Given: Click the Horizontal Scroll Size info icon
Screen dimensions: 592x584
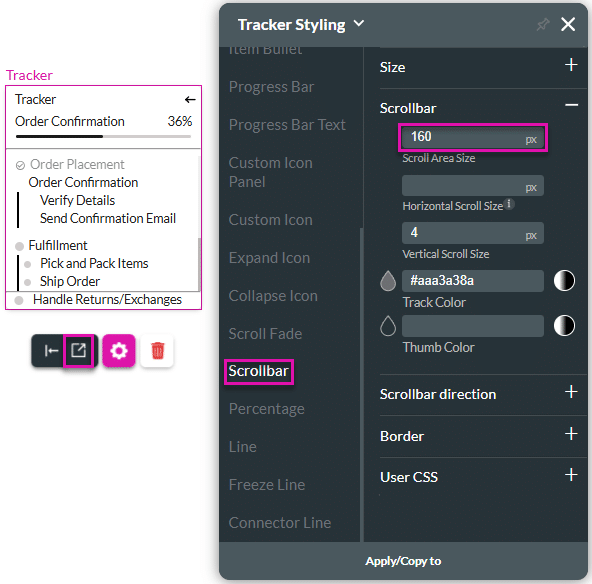Looking at the screenshot, I should pos(509,204).
